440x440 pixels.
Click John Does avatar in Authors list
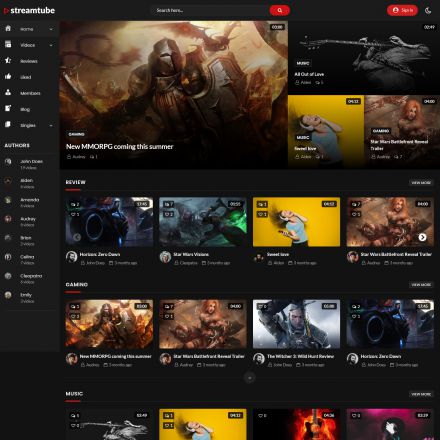[8, 162]
